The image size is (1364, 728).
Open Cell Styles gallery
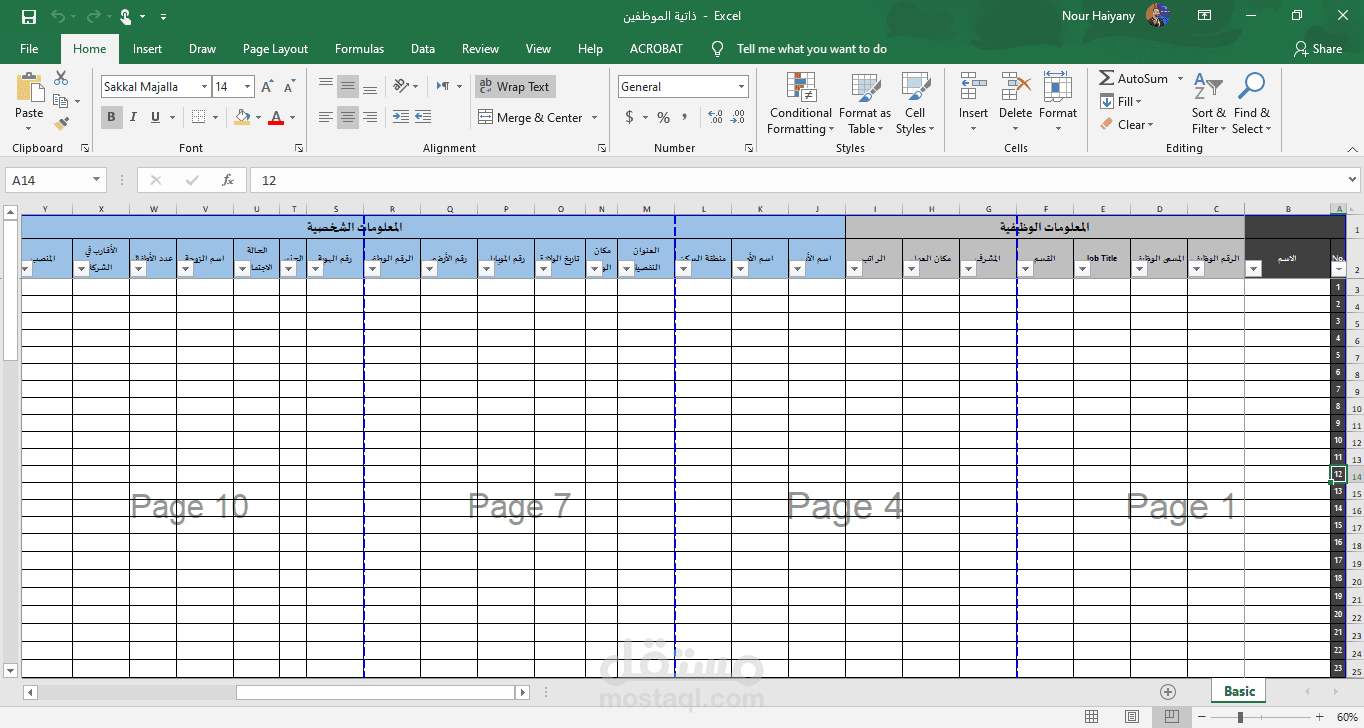tap(915, 103)
